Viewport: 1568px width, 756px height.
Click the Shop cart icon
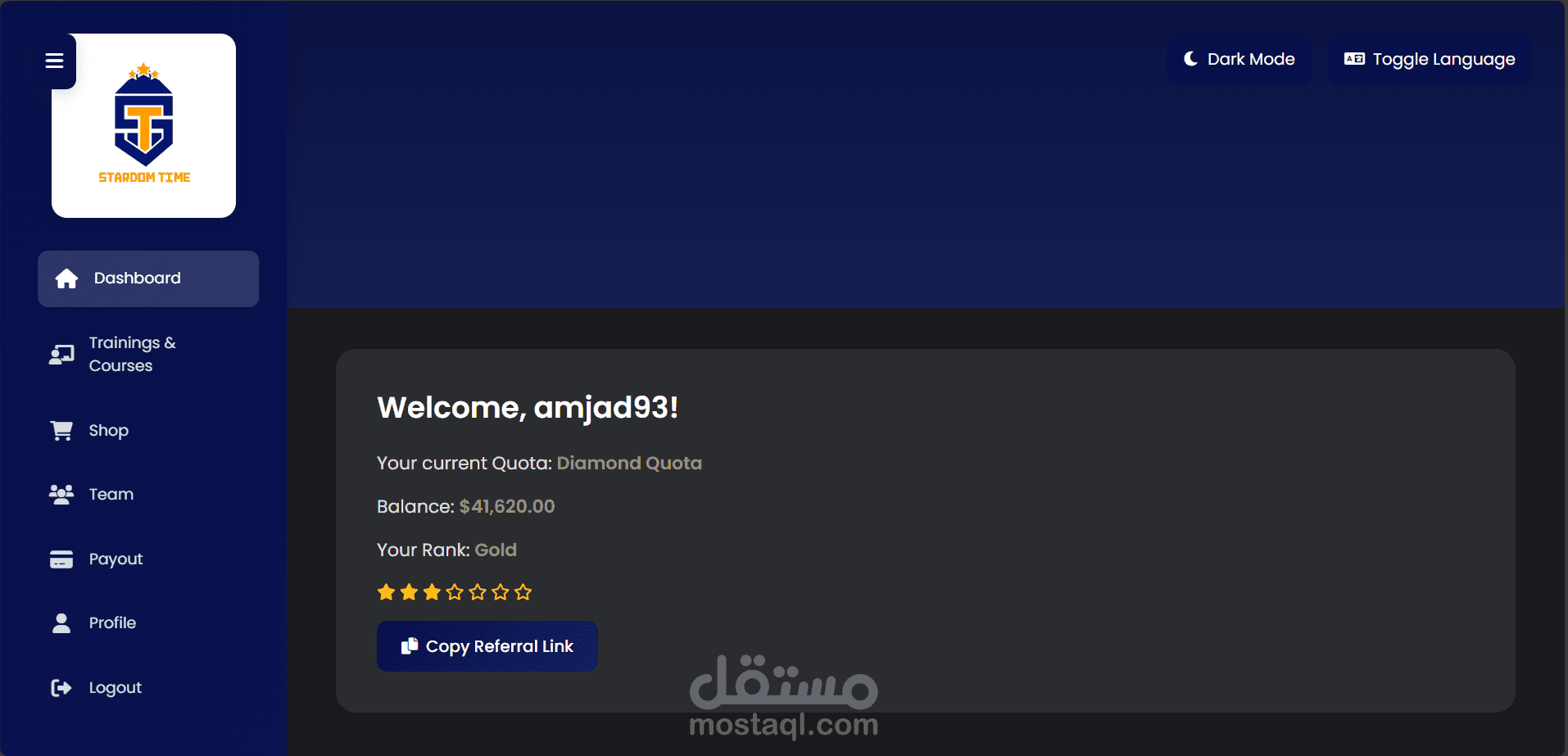tap(61, 431)
